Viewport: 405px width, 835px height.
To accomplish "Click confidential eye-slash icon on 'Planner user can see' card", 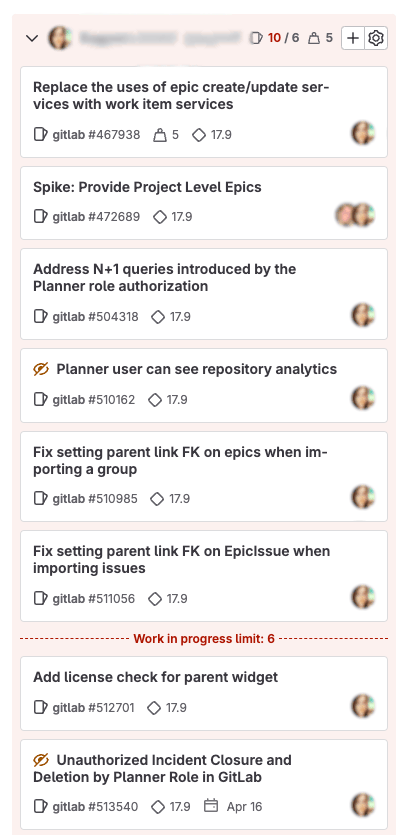I will [41, 369].
